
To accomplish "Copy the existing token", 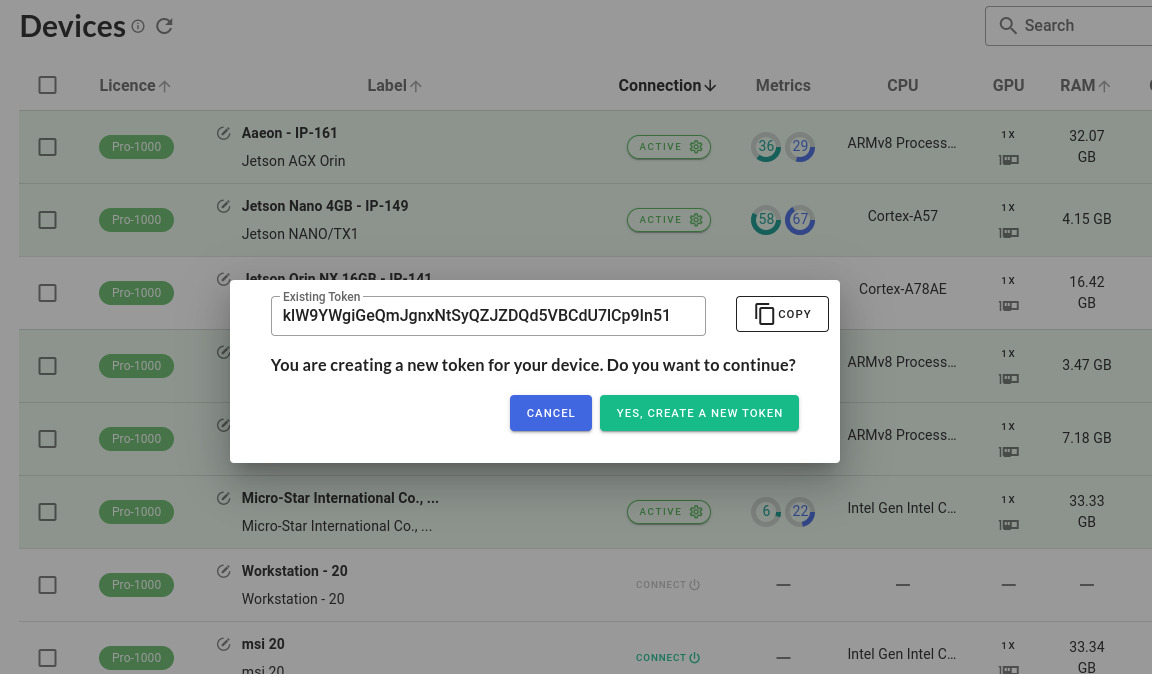I will [x=782, y=313].
